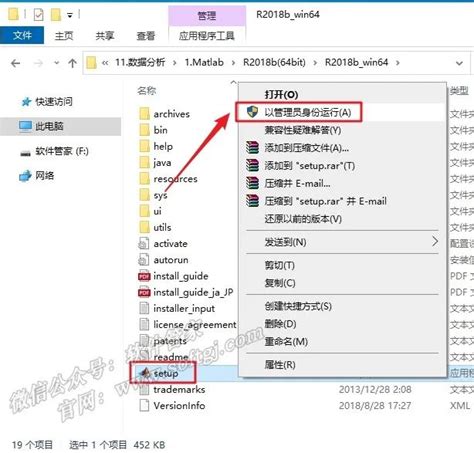The image size is (474, 453).
Task: Click the patents file name
Action: 170,341
